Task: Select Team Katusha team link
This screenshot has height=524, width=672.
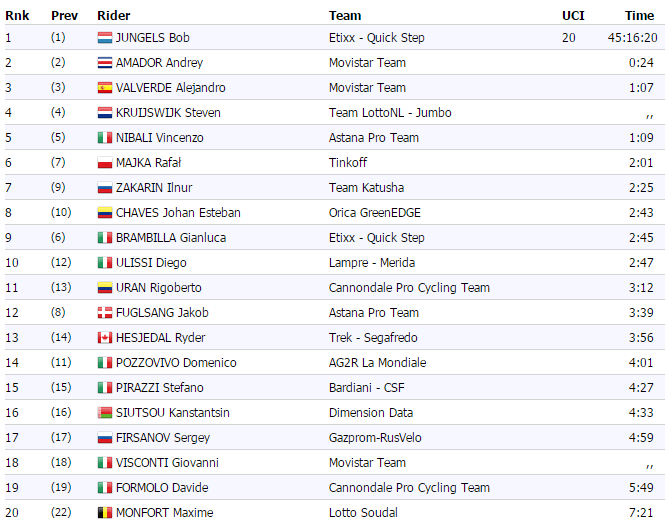Action: pyautogui.click(x=367, y=188)
